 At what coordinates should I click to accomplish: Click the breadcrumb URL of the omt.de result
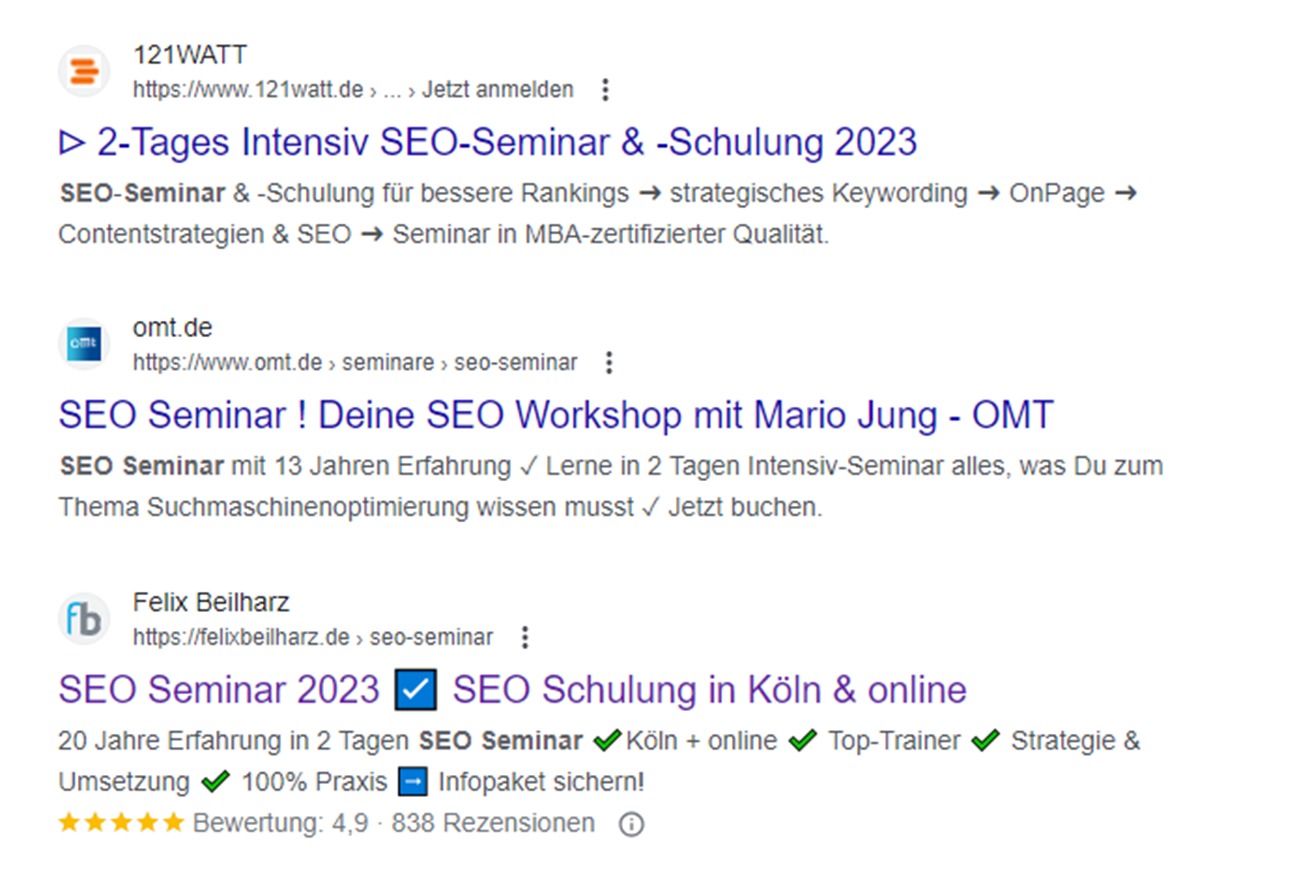[355, 362]
